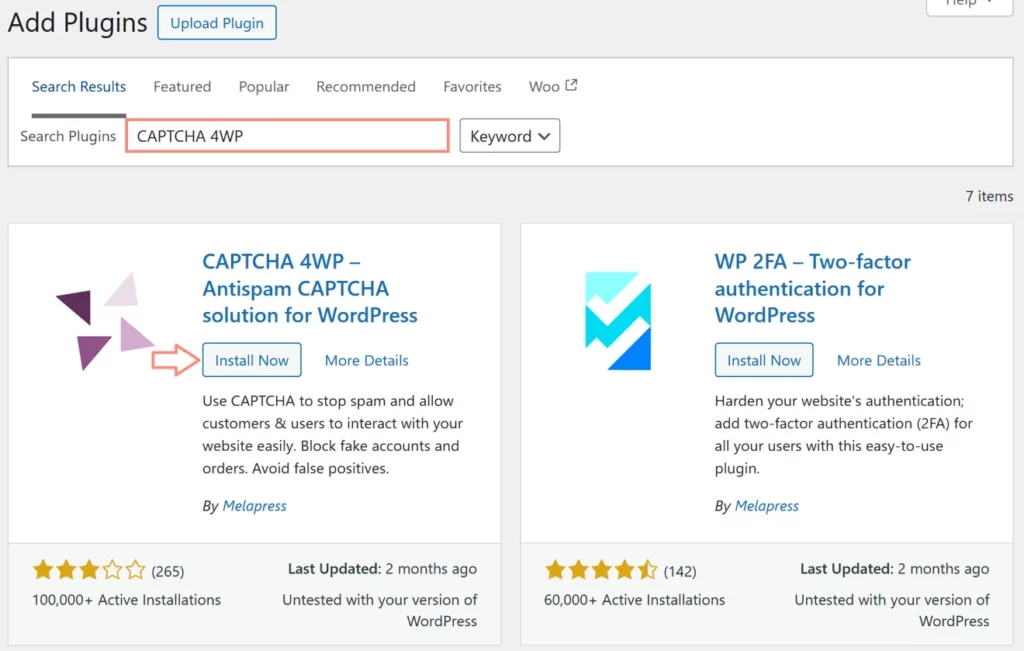Click CAPTCHA 4WP plugin description text
Image resolution: width=1024 pixels, height=651 pixels.
pos(332,434)
